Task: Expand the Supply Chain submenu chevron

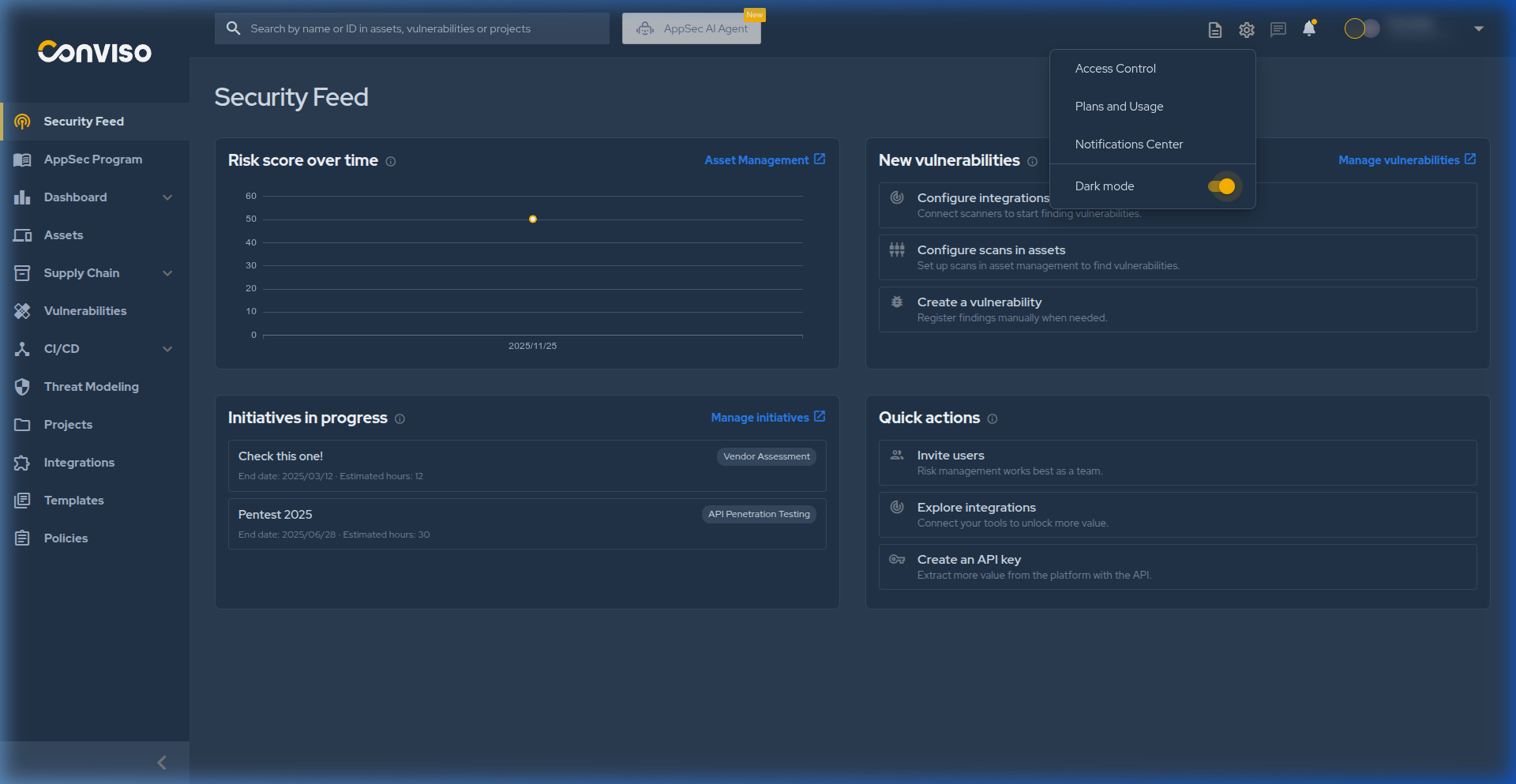Action: click(x=167, y=273)
